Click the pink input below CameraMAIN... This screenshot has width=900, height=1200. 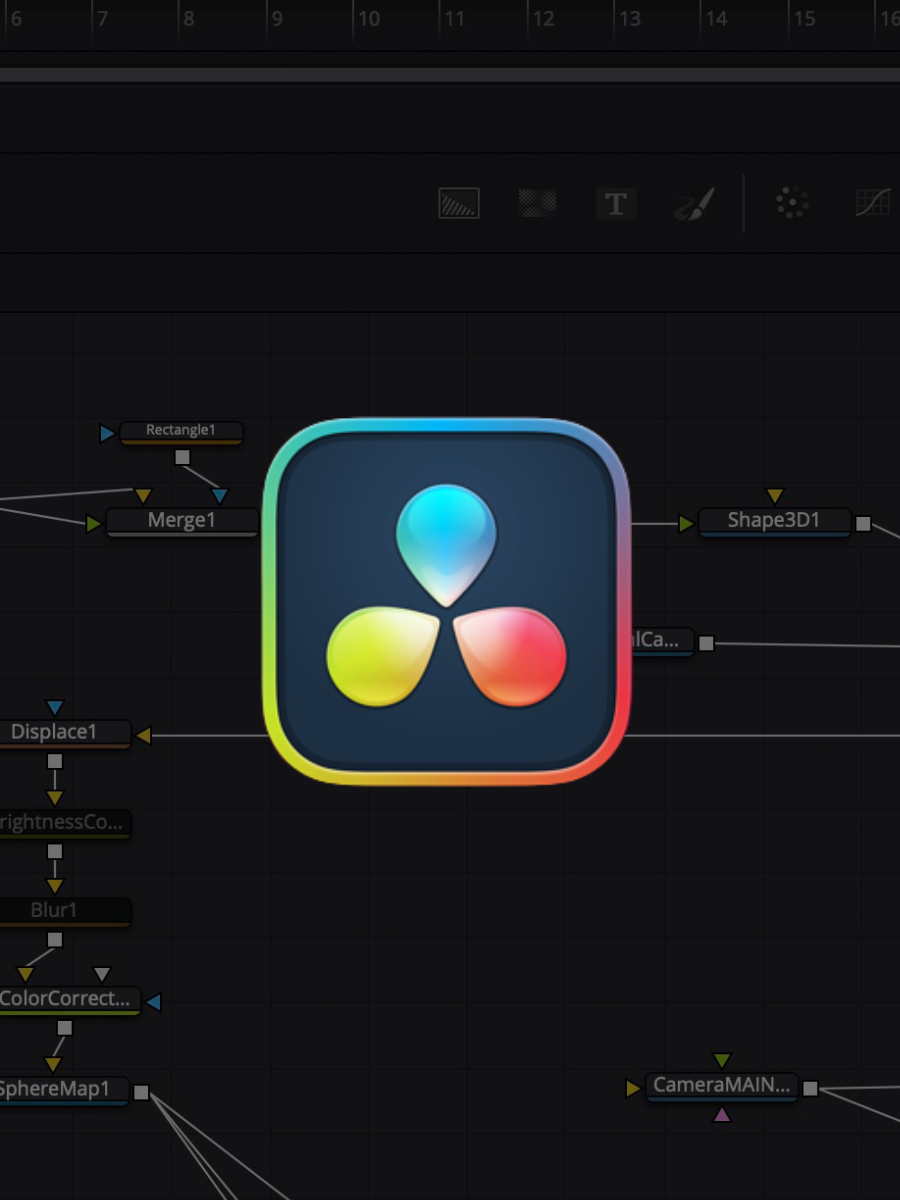(722, 1113)
